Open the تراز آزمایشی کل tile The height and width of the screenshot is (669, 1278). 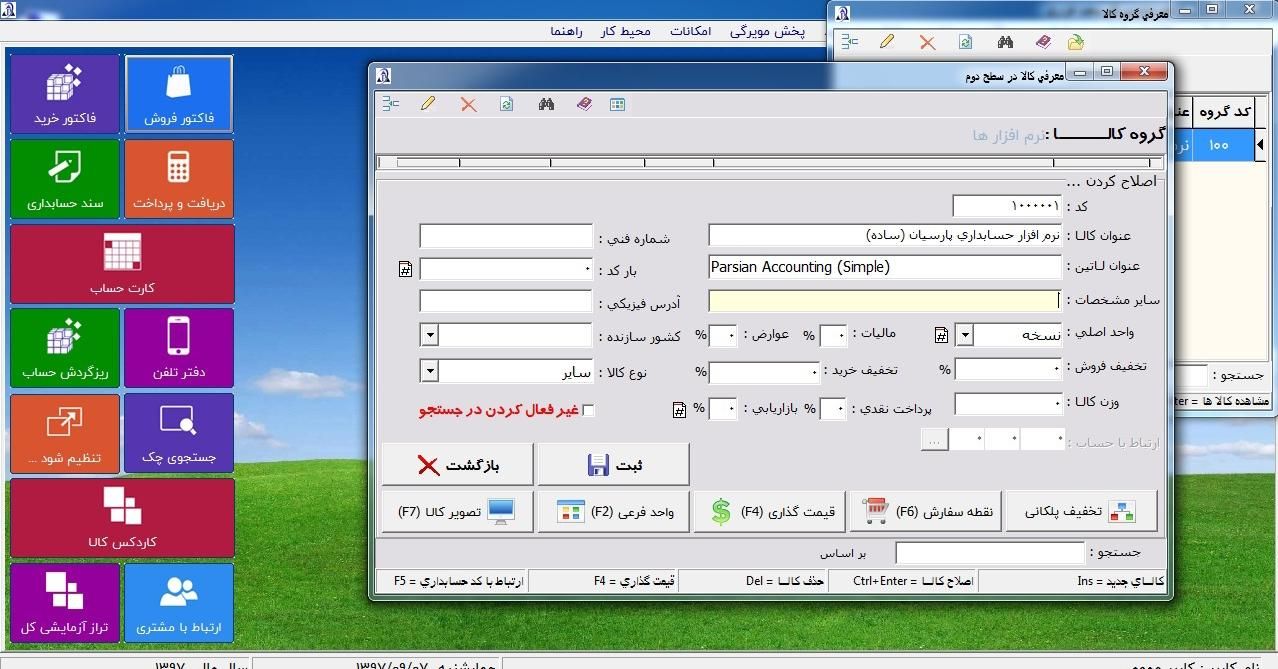point(65,603)
